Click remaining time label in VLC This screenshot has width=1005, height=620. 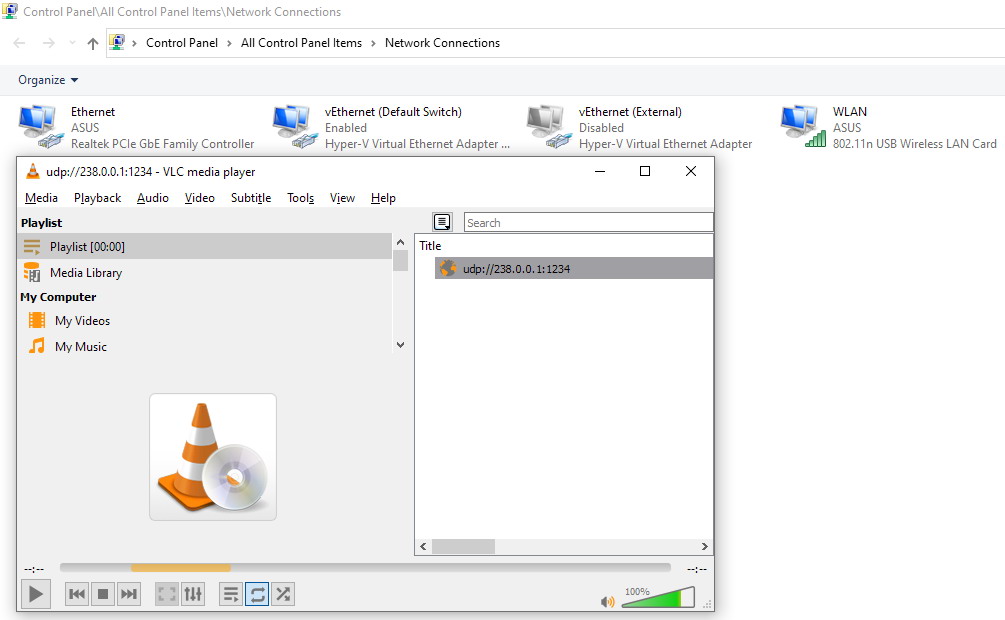coord(697,569)
